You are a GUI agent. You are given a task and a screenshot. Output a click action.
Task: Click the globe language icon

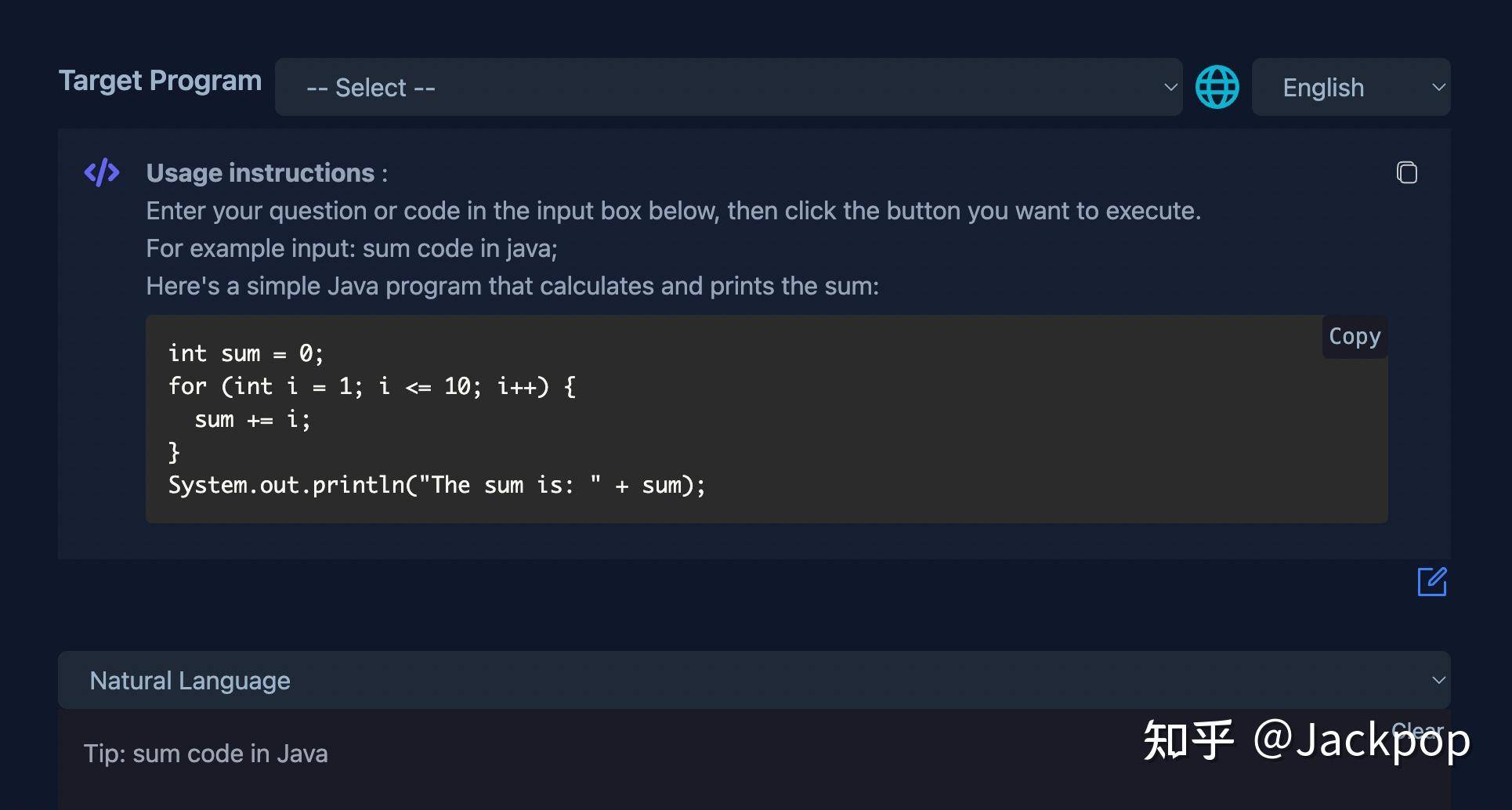[x=1217, y=87]
